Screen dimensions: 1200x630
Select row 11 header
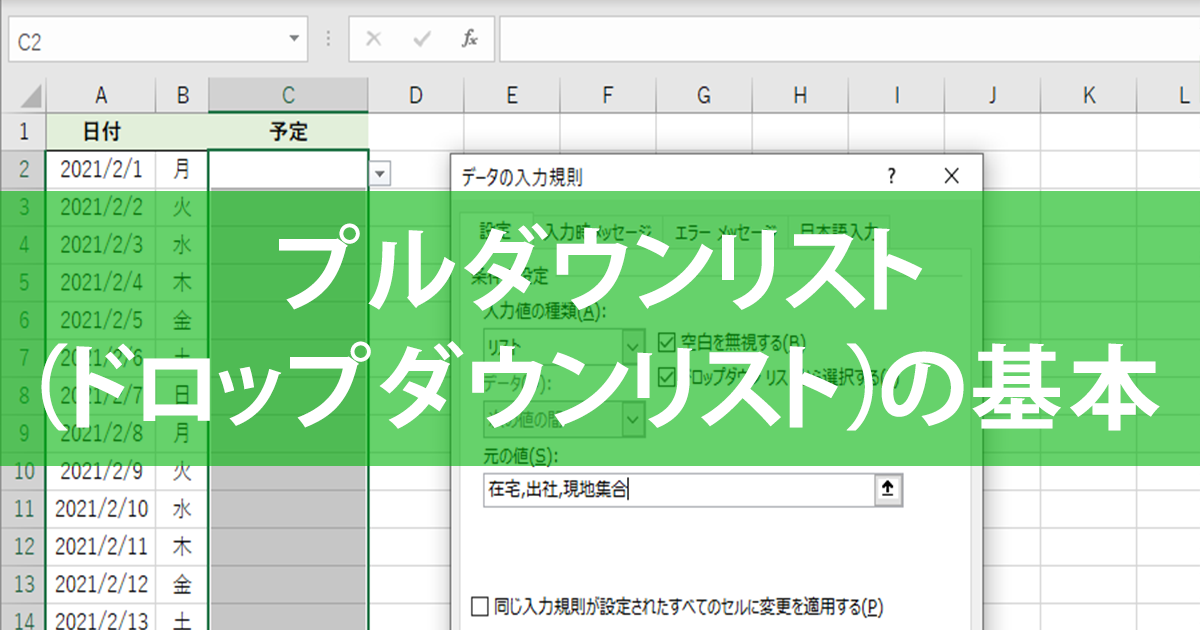click(x=23, y=509)
